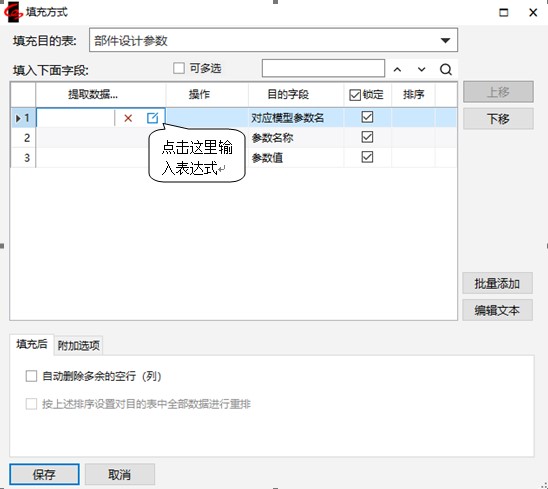Go to next search result with down chevron
Screen dimensions: 548x489
click(421, 69)
